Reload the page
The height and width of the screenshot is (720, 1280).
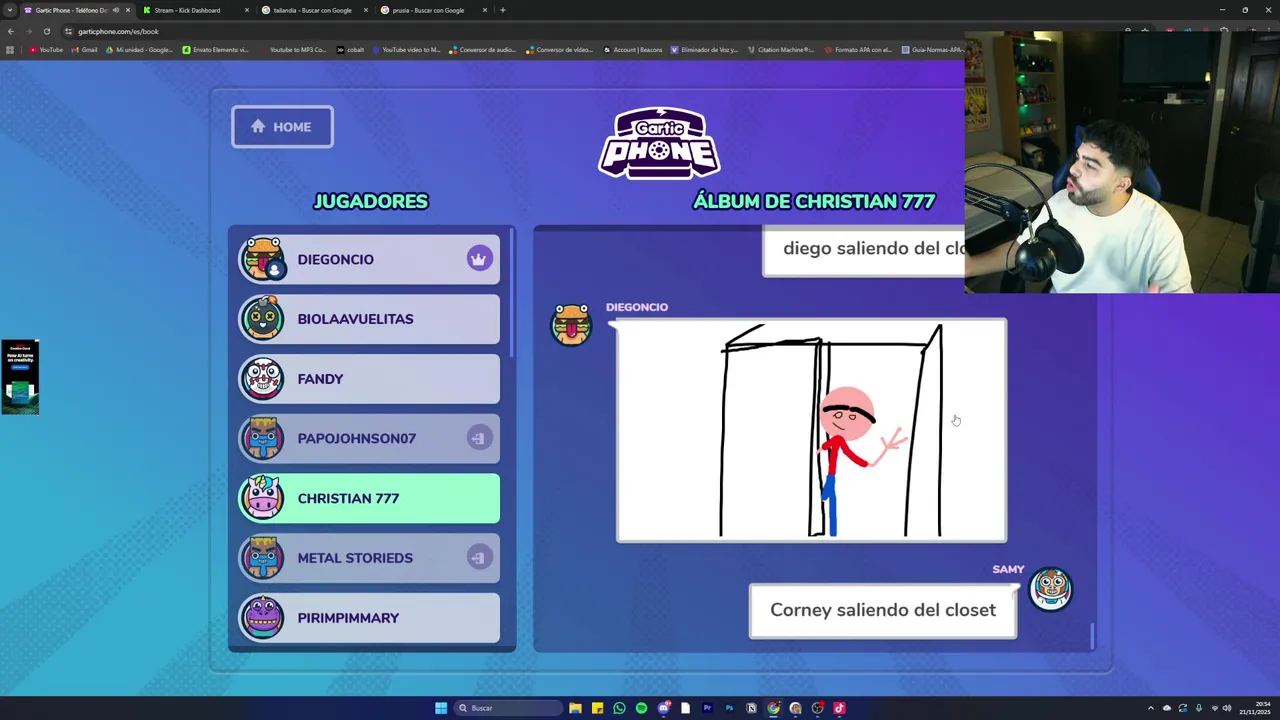46,31
